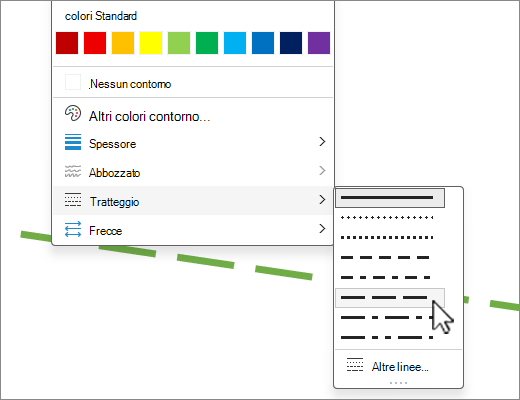This screenshot has width=520, height=400.
Task: Open the Abbozzato submenu
Action: pyautogui.click(x=193, y=172)
